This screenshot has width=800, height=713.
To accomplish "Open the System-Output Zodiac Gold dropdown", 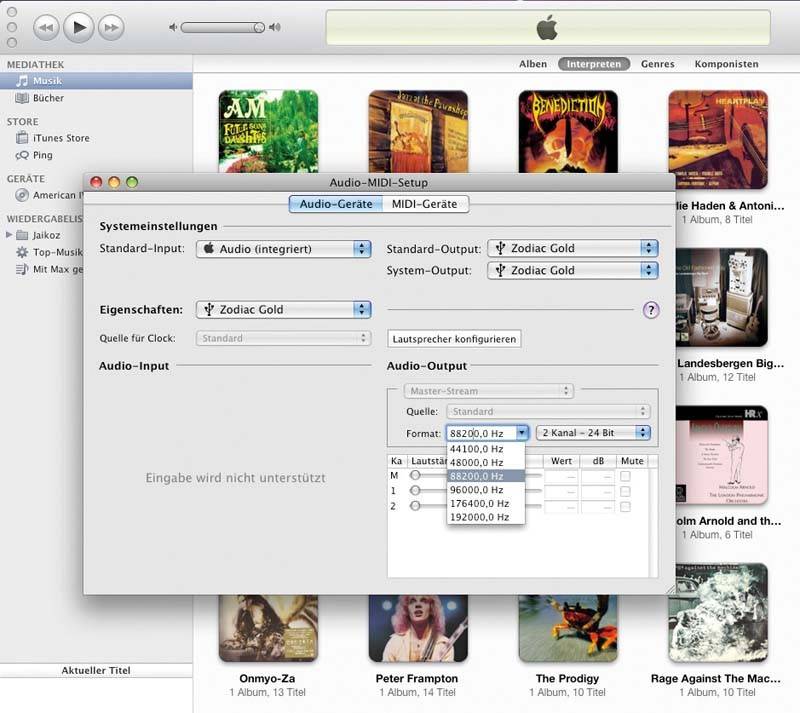I will coord(573,270).
